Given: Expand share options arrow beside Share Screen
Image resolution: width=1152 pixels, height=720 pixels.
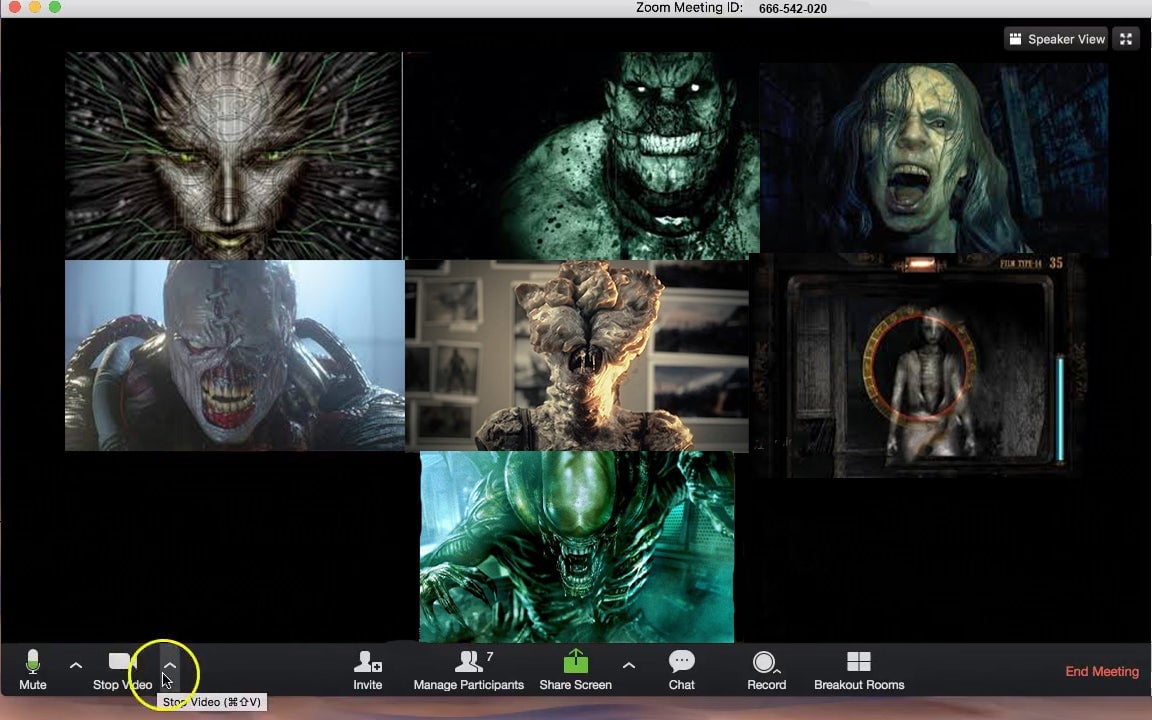Looking at the screenshot, I should [x=628, y=665].
